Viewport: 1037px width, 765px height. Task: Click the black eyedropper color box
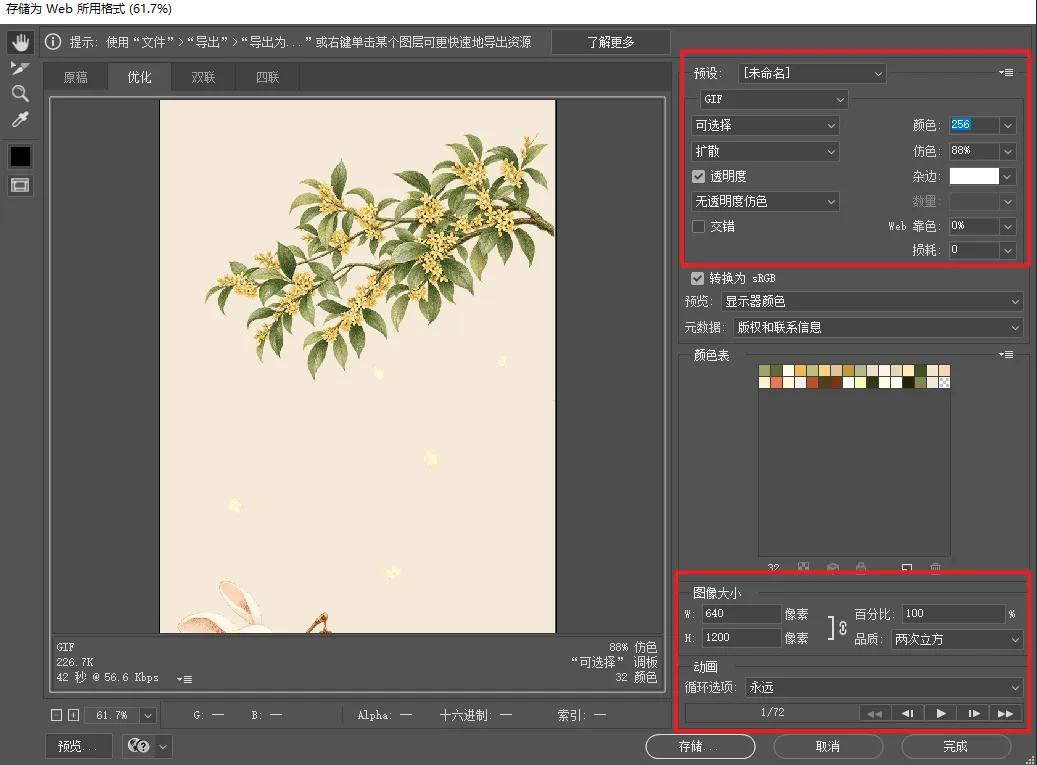[x=21, y=157]
